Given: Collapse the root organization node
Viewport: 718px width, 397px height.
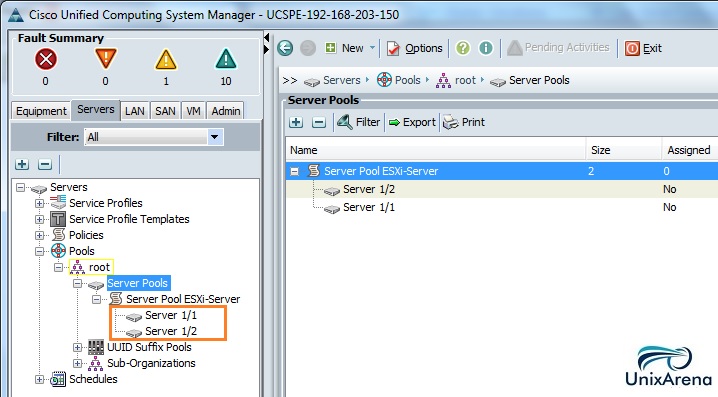Looking at the screenshot, I should pos(58,267).
